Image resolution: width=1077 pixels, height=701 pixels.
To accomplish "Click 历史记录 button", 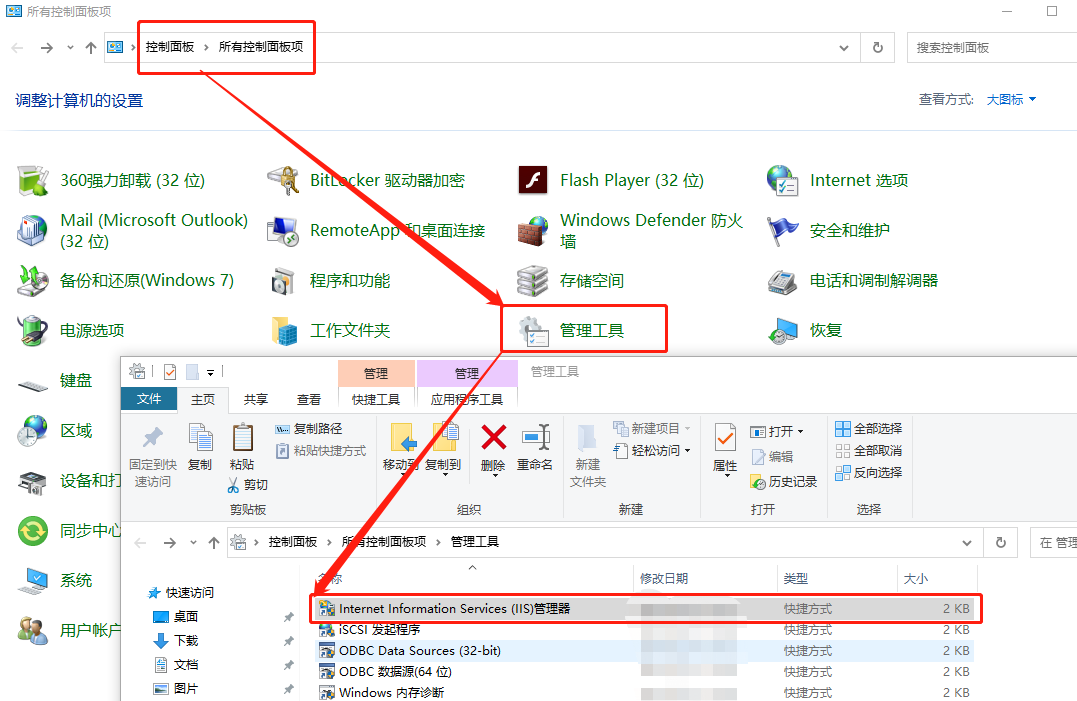I will tap(784, 482).
